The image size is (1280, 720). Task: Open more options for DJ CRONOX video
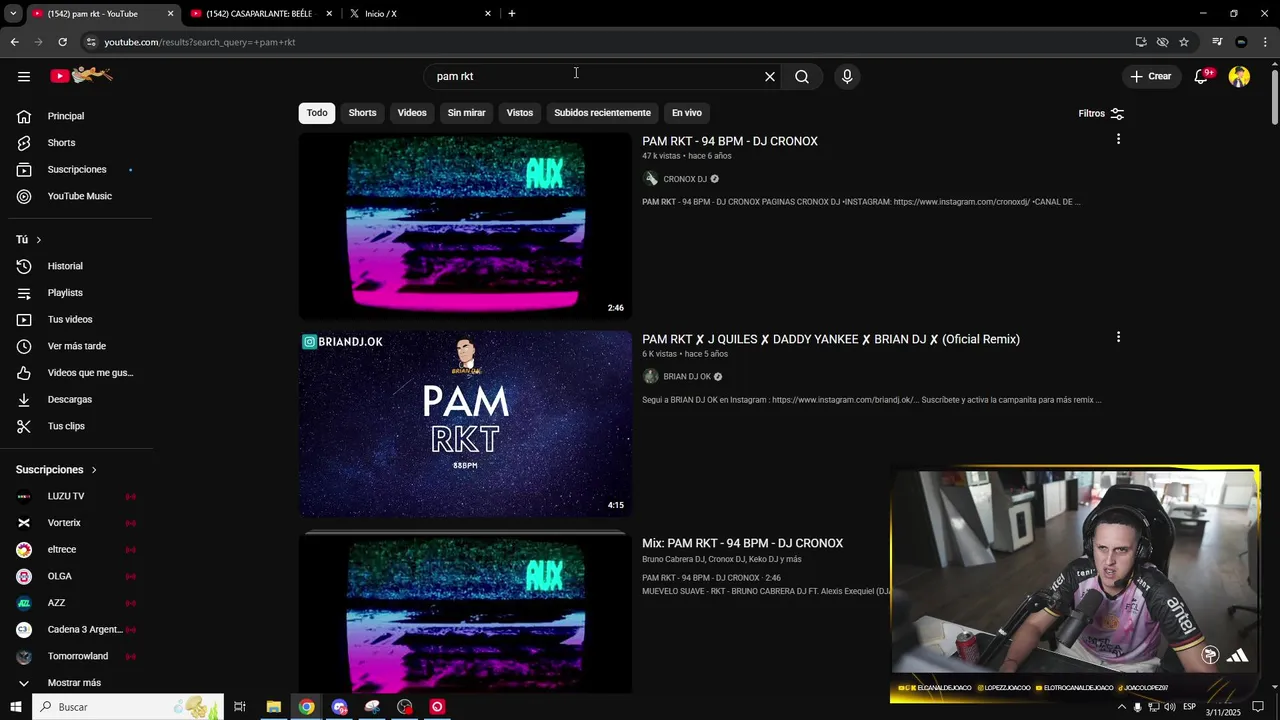pos(1118,139)
